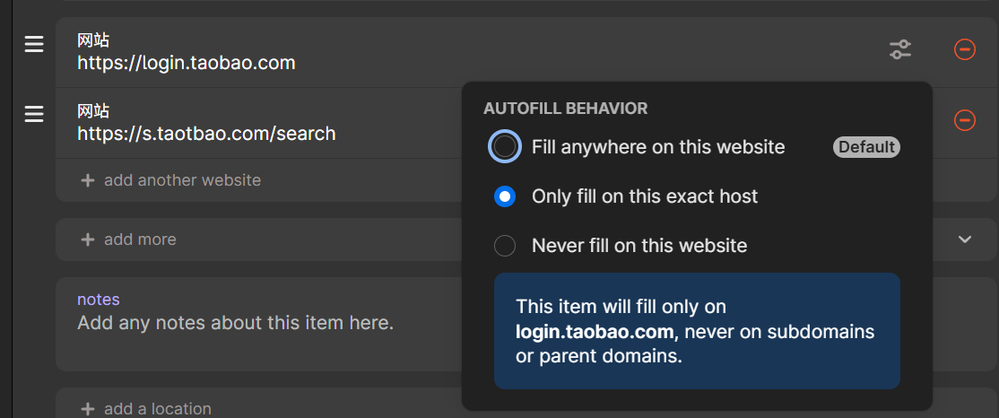Screen dimensions: 999x418
Task: Remove the login.taobao.com website entry
Action: pos(964,49)
